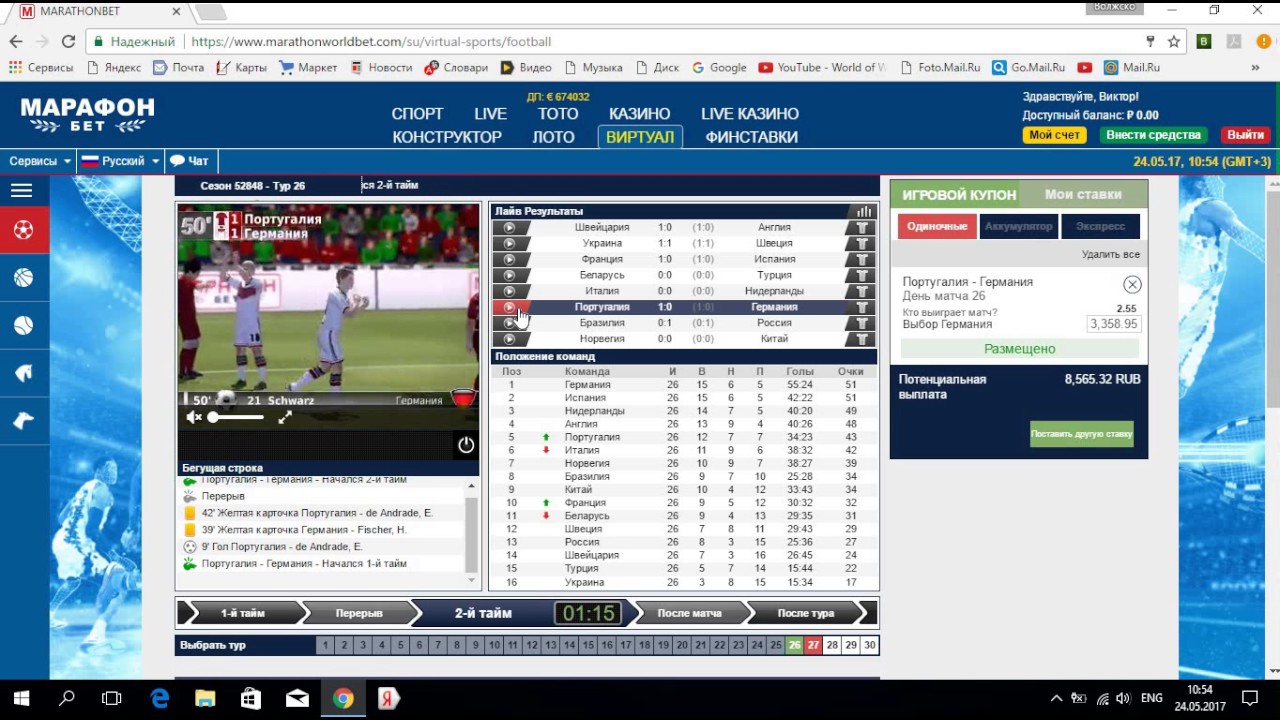The height and width of the screenshot is (720, 1280).
Task: Open the YouTube bookmark in bookmarks bar
Action: coord(822,68)
